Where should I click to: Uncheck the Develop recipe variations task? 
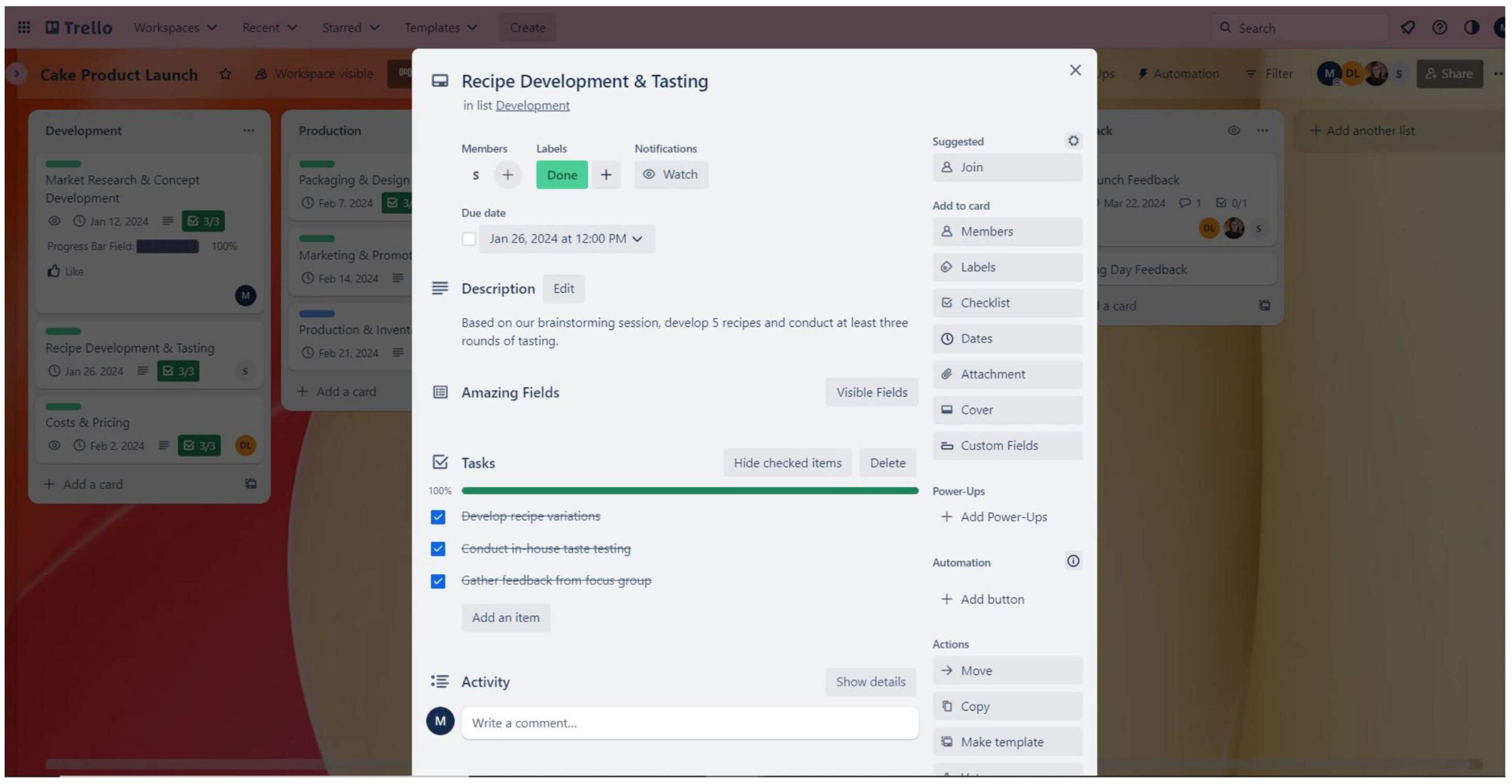[438, 516]
